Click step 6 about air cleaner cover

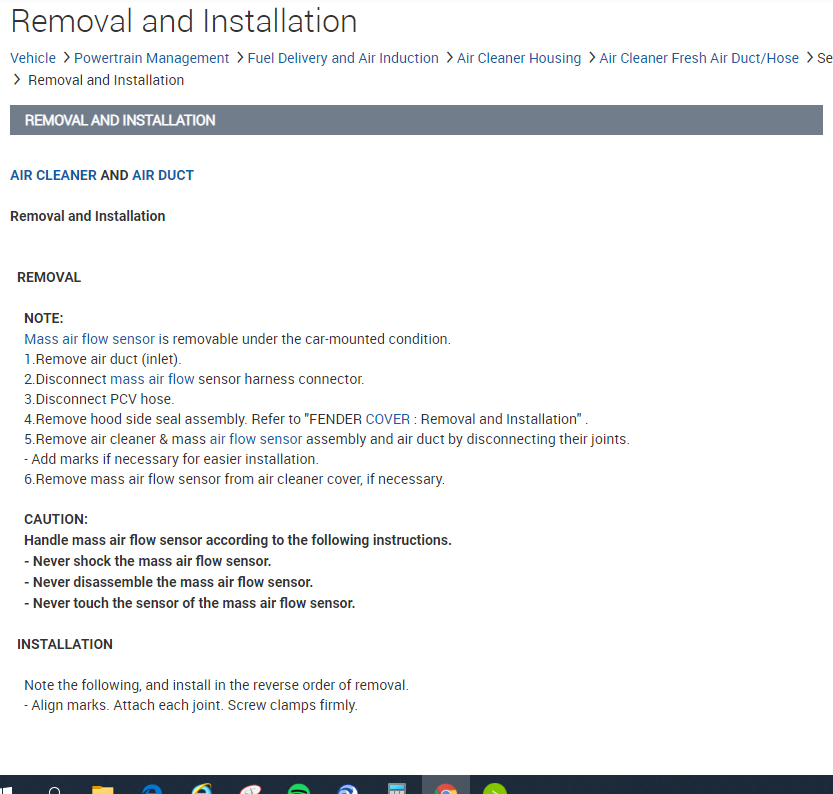(x=234, y=479)
